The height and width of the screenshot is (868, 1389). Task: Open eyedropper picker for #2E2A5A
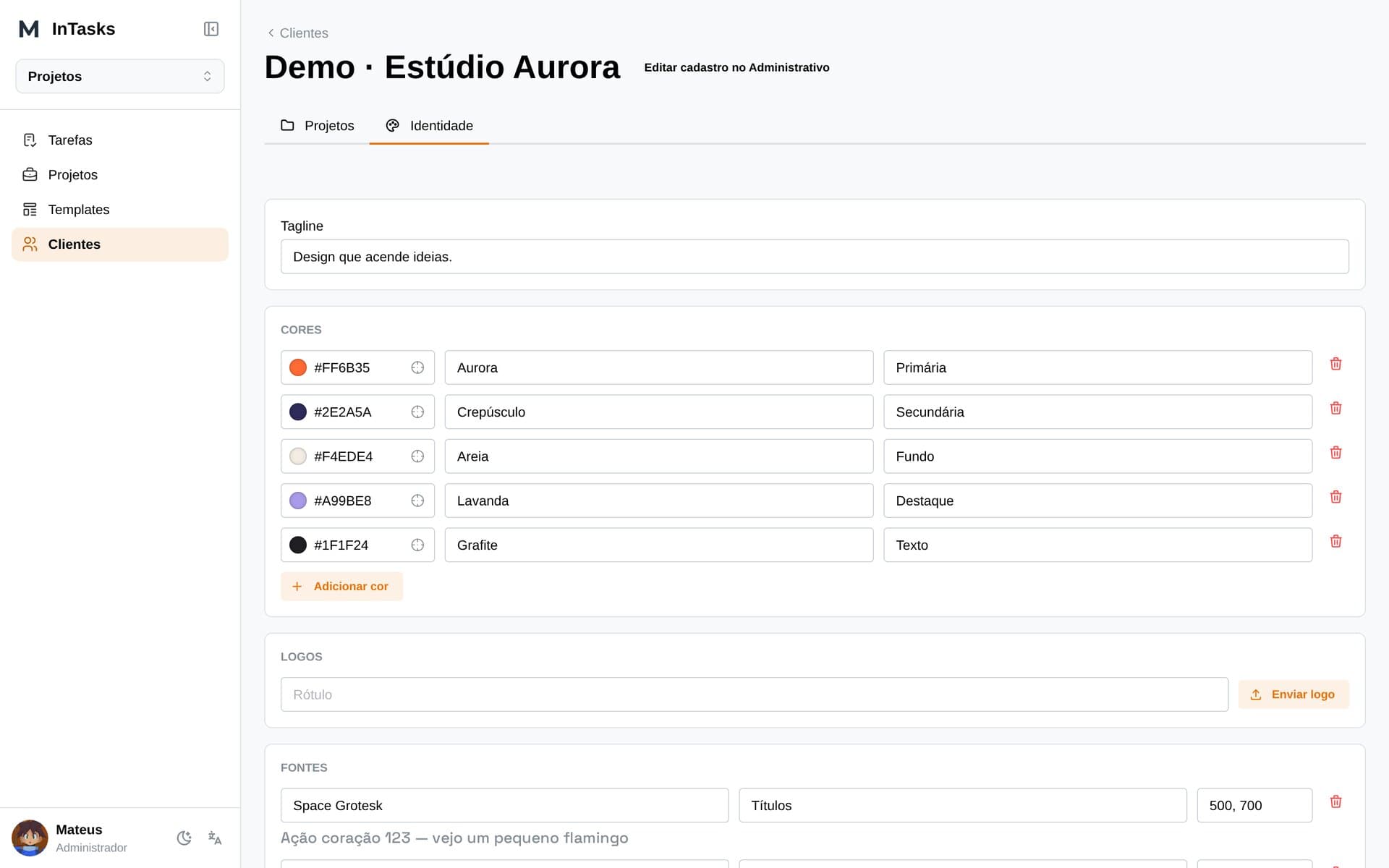tap(417, 412)
